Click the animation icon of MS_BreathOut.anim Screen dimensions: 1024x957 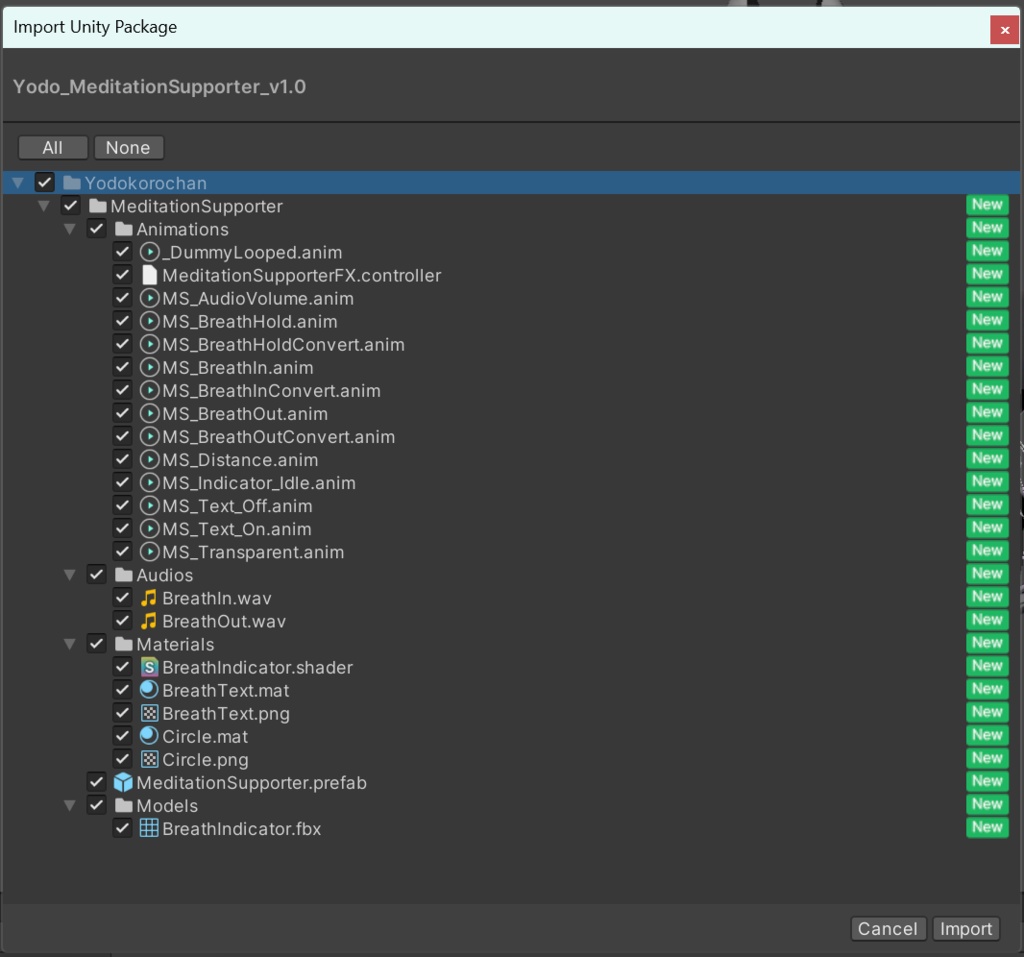(x=150, y=414)
